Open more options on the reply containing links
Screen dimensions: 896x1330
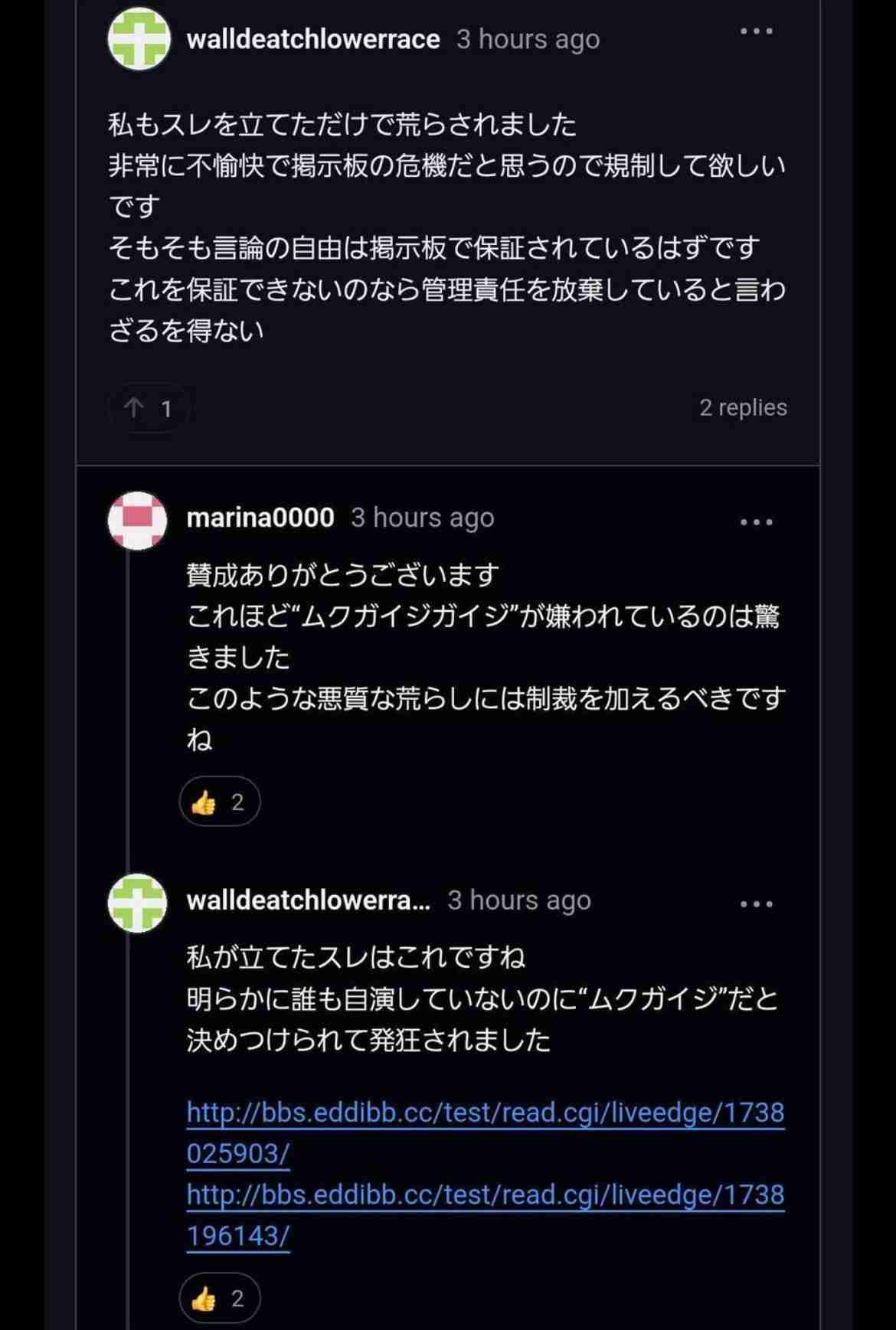756,904
